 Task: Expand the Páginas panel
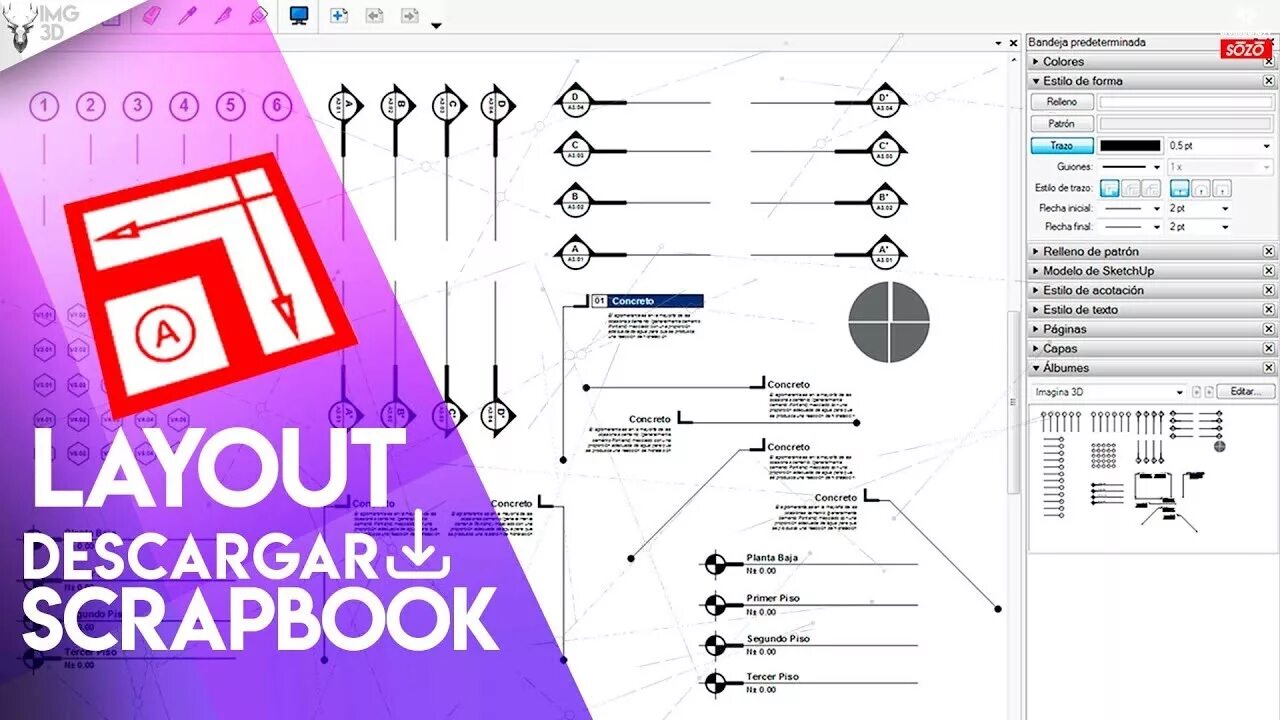(x=1036, y=329)
